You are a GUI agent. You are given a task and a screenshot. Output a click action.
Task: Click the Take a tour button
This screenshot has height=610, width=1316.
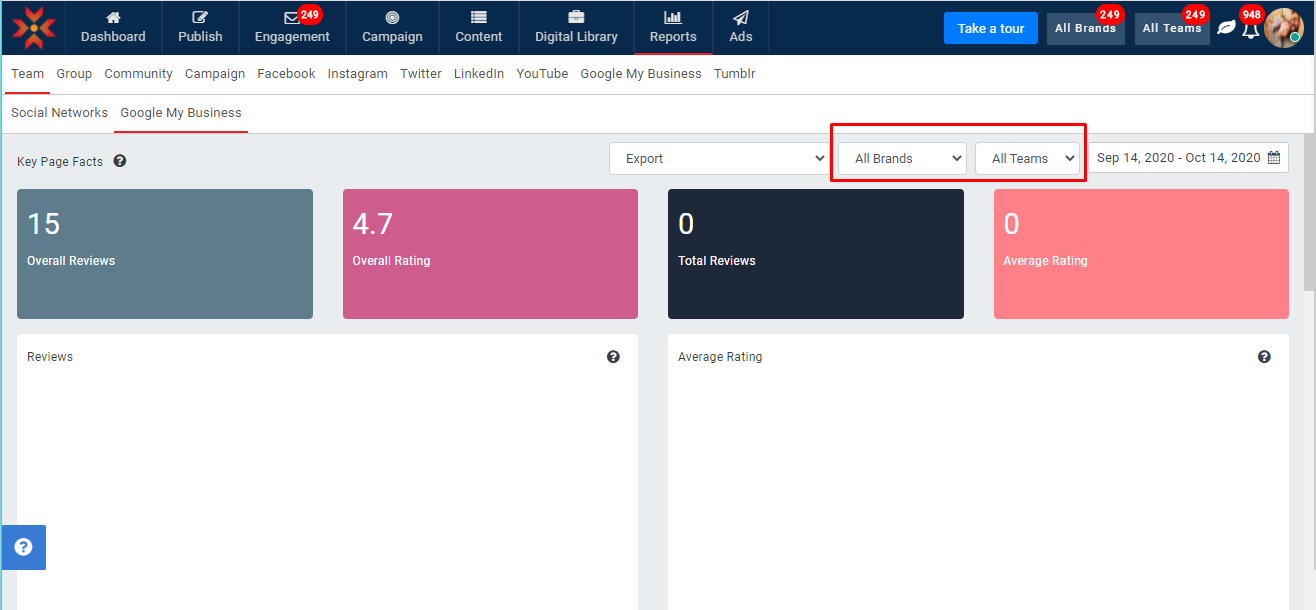pos(990,28)
